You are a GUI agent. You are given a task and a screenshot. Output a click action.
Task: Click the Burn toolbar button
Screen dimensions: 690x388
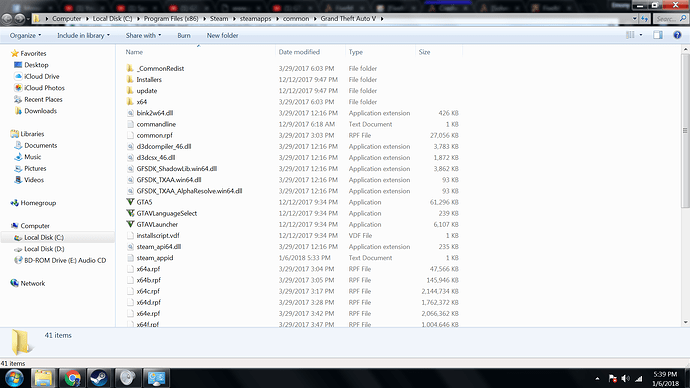click(x=184, y=36)
